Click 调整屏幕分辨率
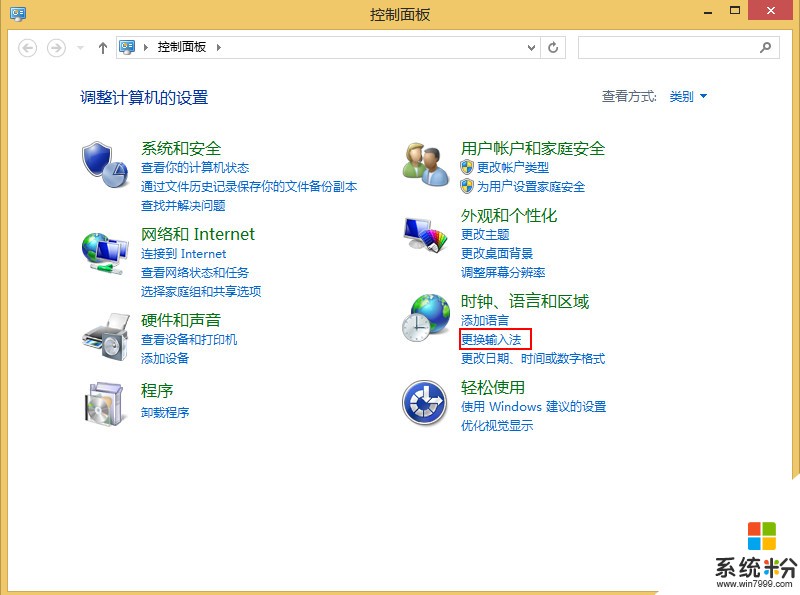The width and height of the screenshot is (800, 595). [x=503, y=272]
